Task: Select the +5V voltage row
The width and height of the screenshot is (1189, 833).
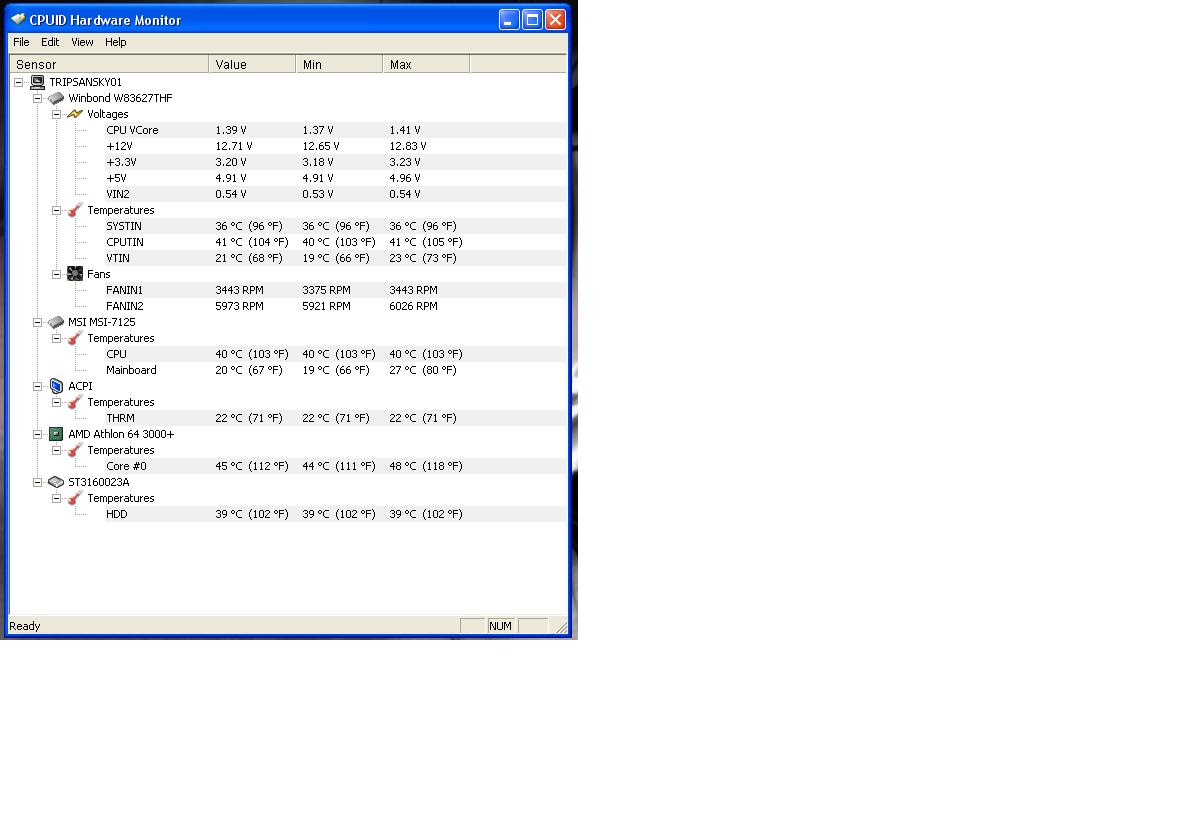Action: (x=335, y=178)
